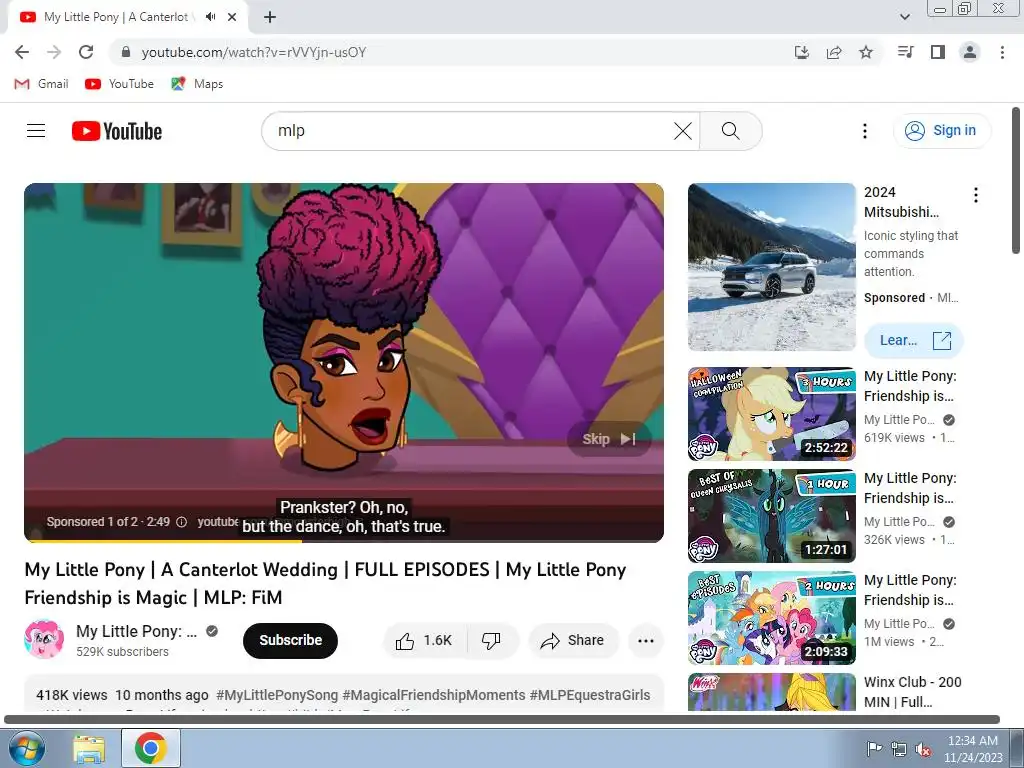1024x768 pixels.
Task: Open the #MyLittlePonySong hashtag
Action: [x=277, y=695]
